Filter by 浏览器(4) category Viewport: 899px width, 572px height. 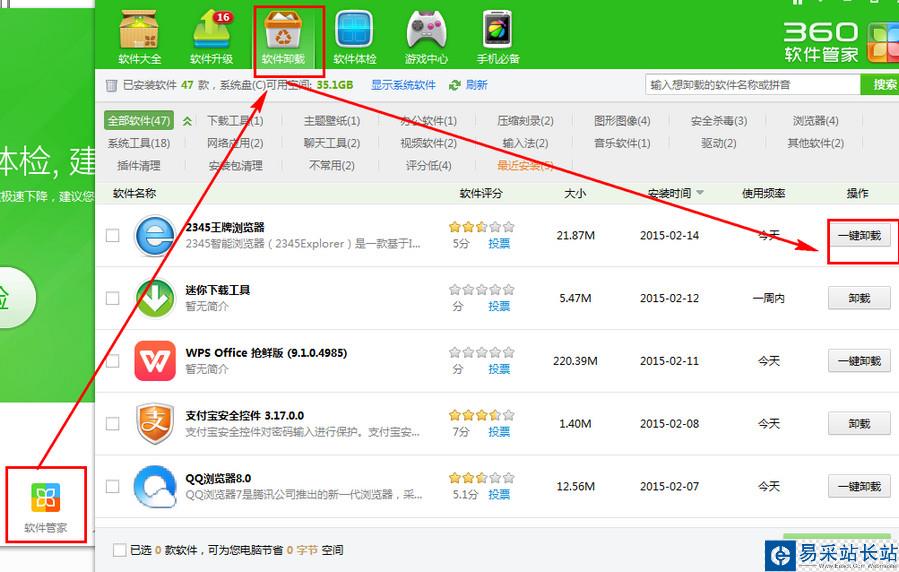[x=816, y=120]
